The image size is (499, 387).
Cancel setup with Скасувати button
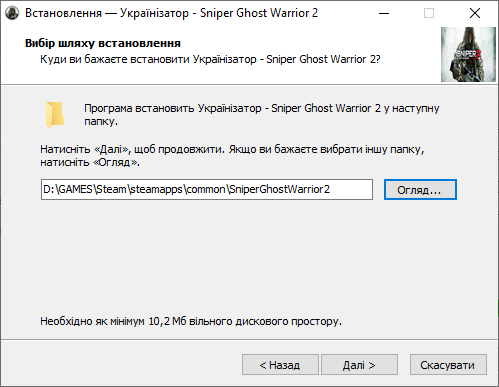[448, 365]
